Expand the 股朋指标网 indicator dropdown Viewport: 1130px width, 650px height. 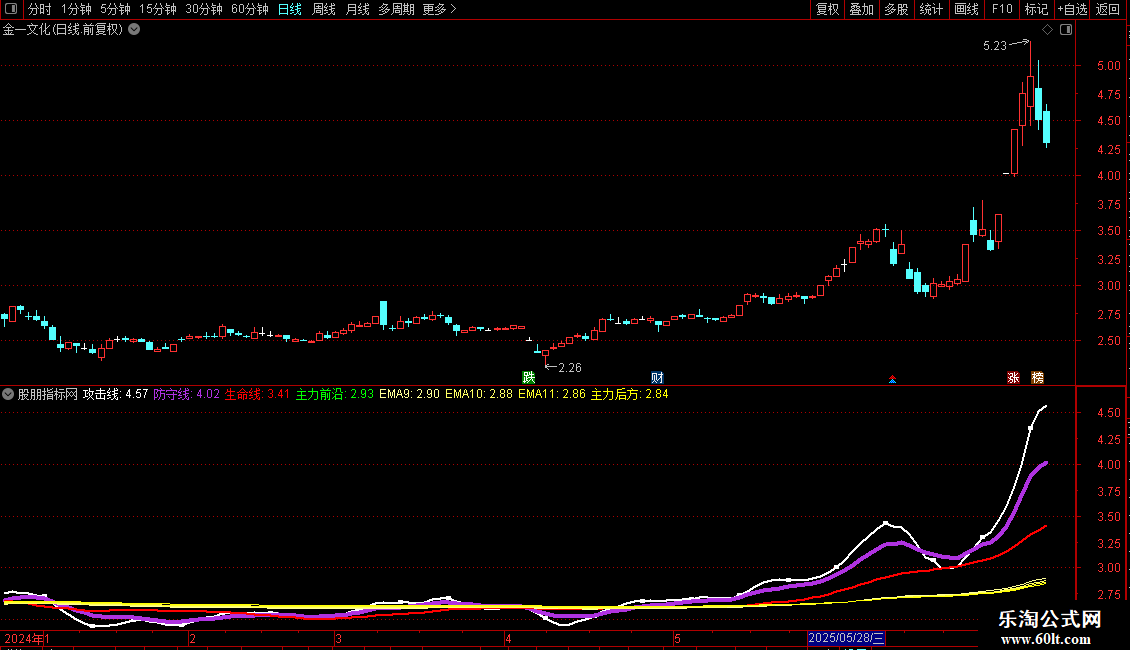pos(8,394)
